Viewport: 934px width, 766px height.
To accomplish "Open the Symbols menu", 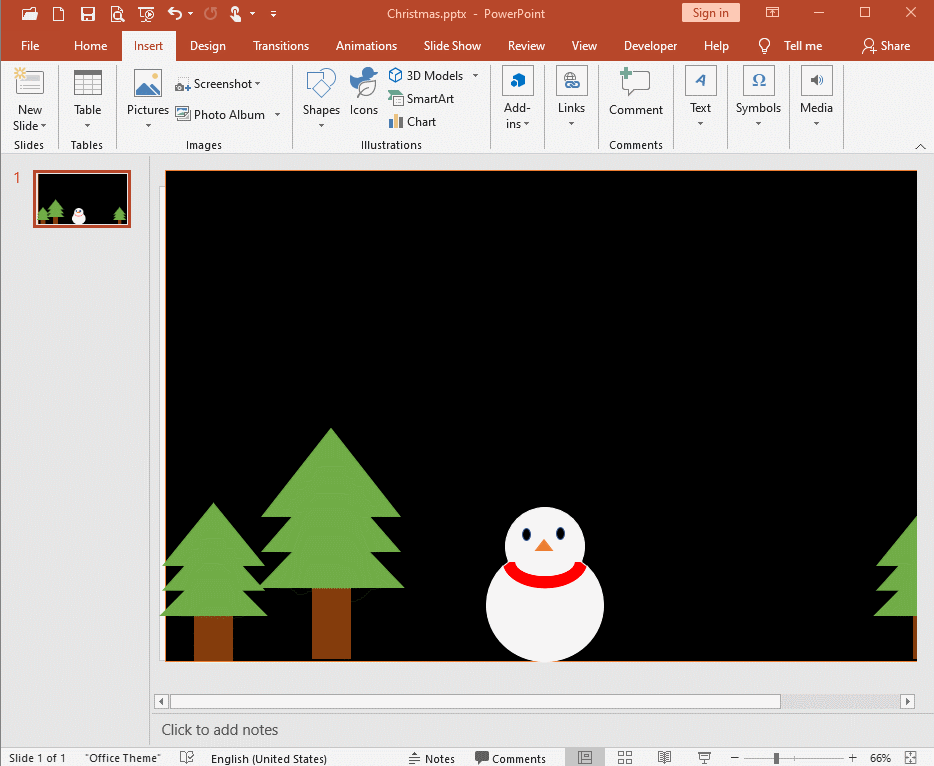I will (x=758, y=97).
